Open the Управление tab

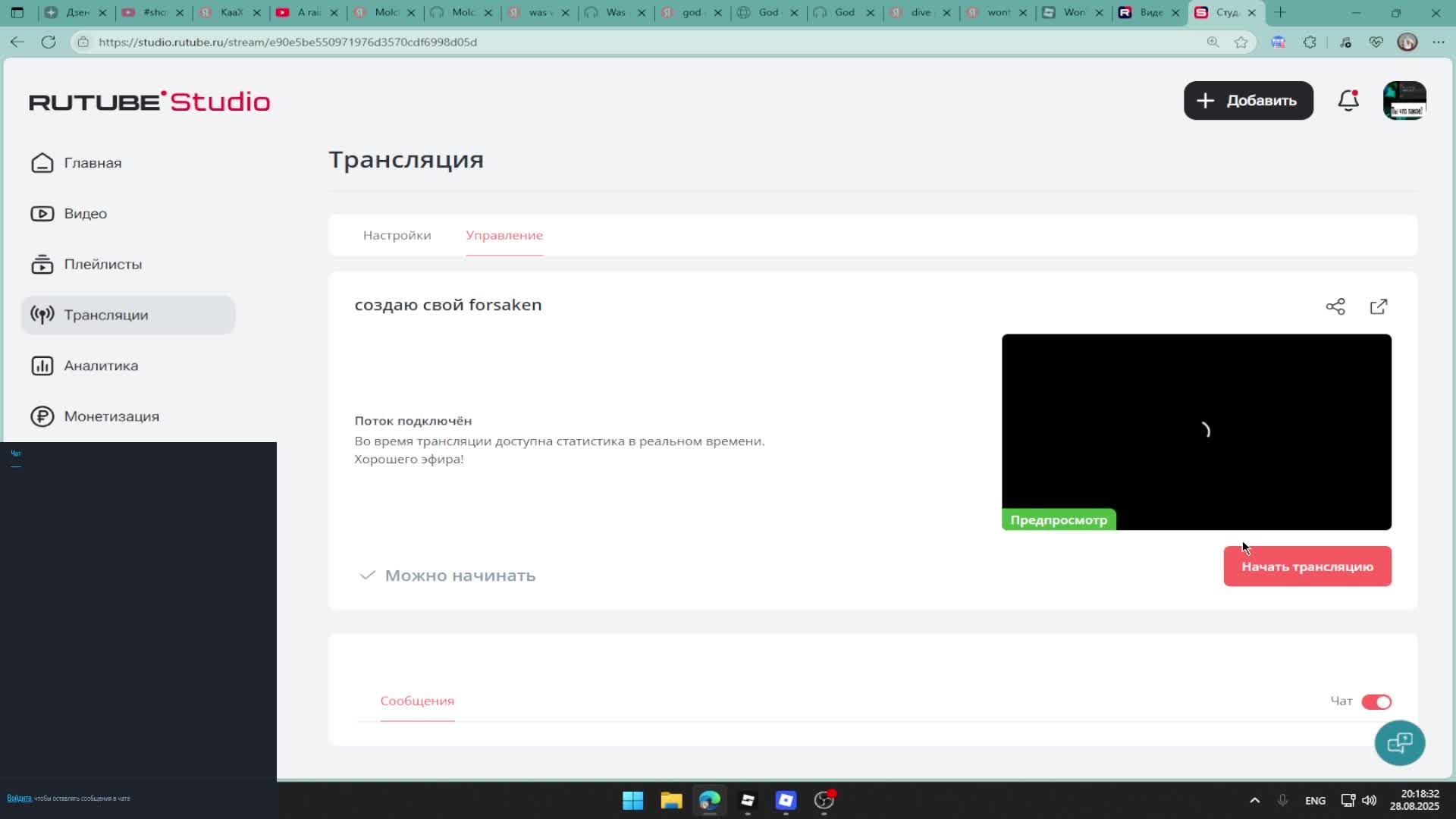pyautogui.click(x=504, y=236)
